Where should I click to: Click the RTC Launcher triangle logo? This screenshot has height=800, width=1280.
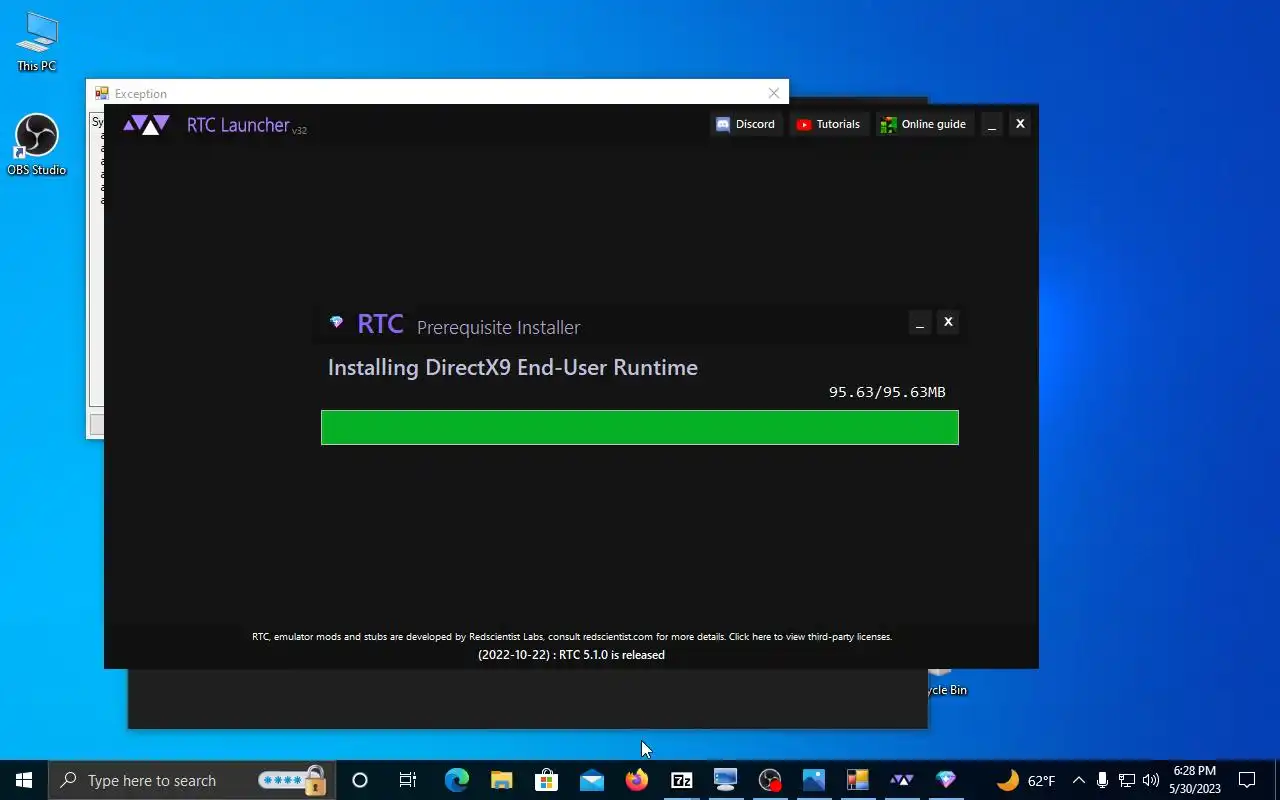146,125
